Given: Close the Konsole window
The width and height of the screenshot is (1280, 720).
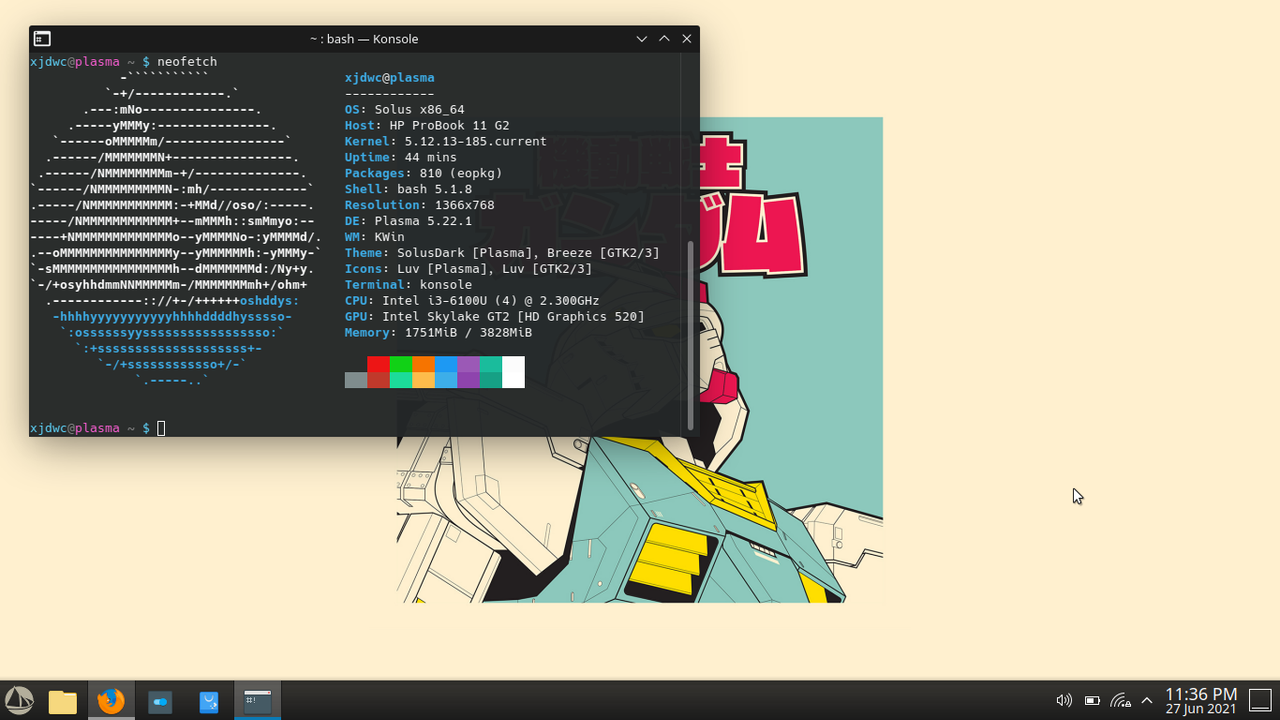Looking at the screenshot, I should click(687, 39).
